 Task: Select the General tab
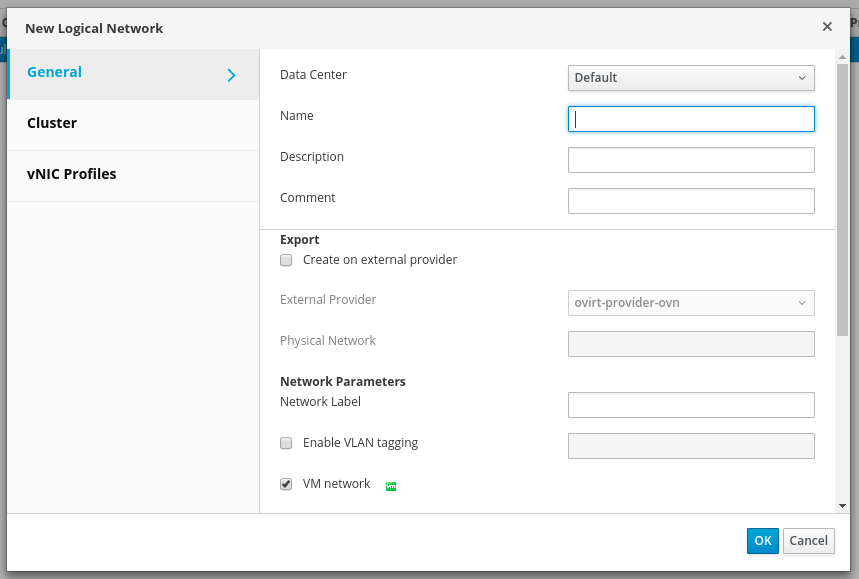pos(55,72)
